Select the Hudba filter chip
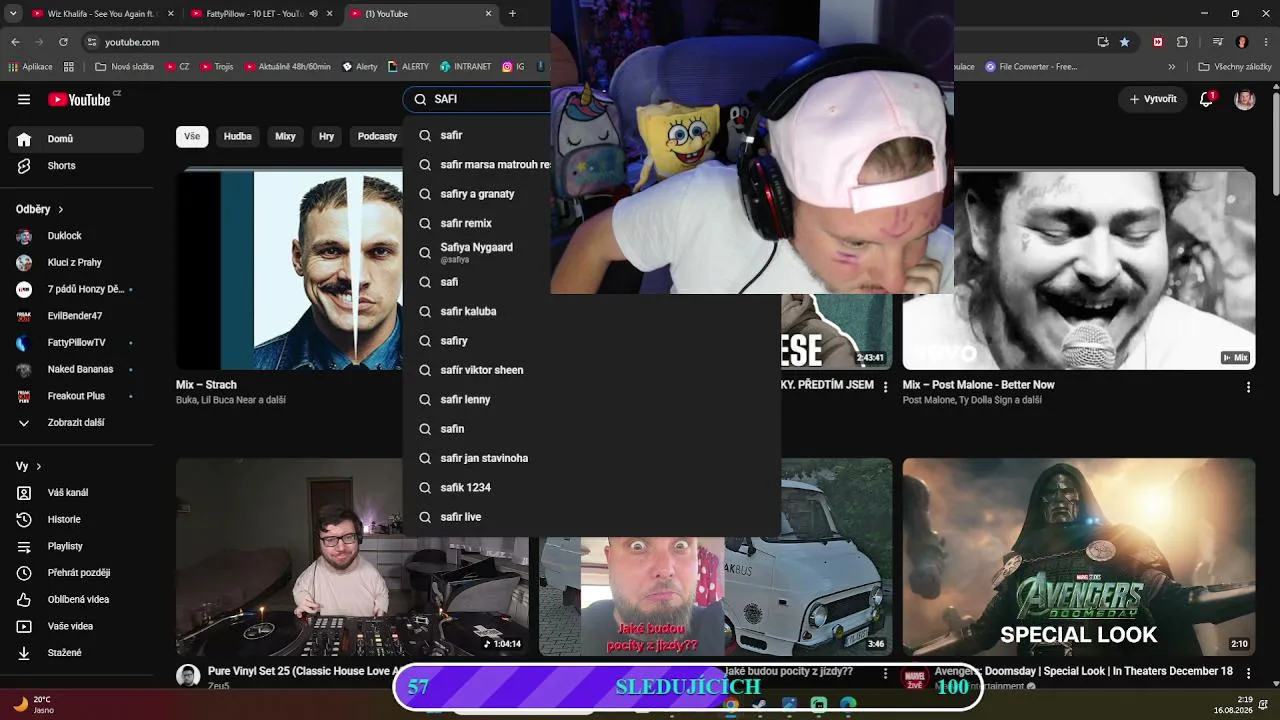This screenshot has width=1280, height=720. (238, 136)
